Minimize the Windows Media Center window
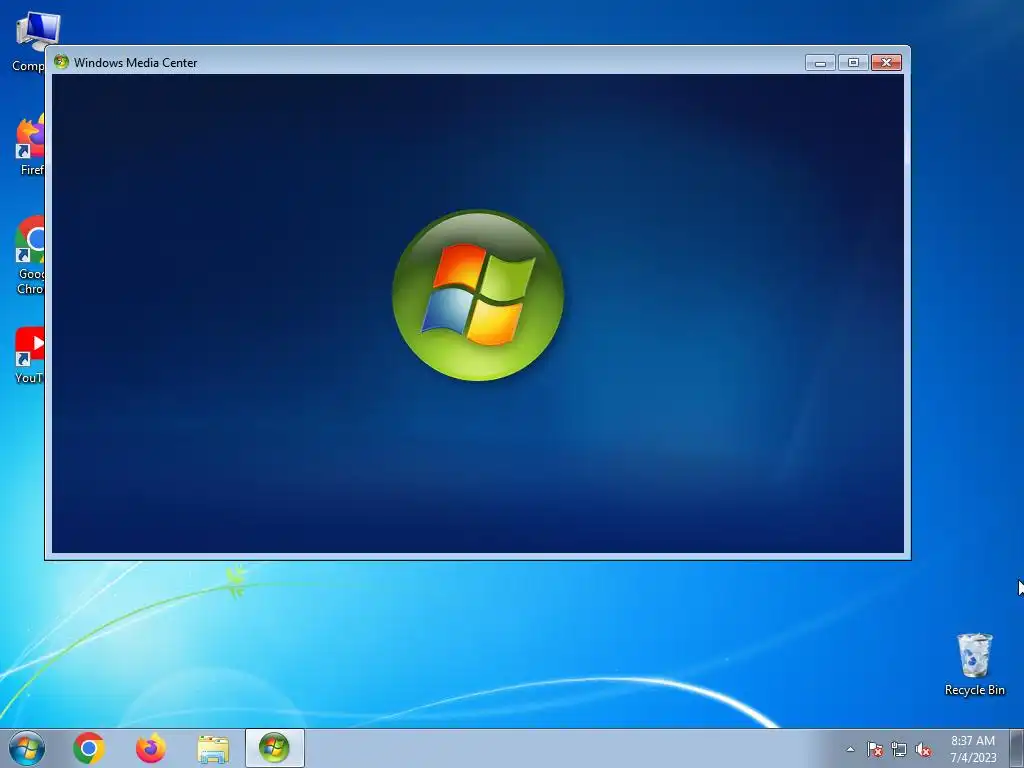The image size is (1024, 768). pos(820,63)
